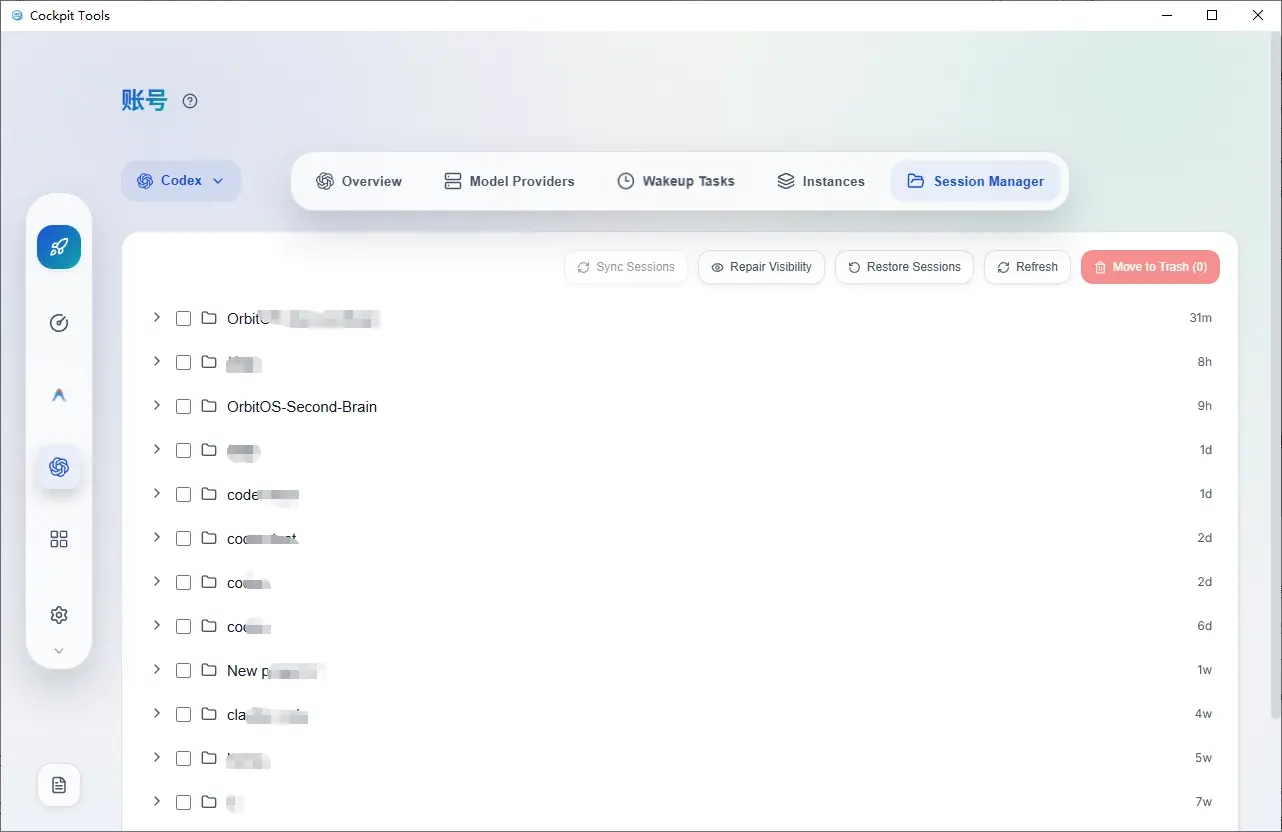This screenshot has width=1282, height=832.
Task: Select the checkbox on the New p… folder row
Action: click(183, 671)
